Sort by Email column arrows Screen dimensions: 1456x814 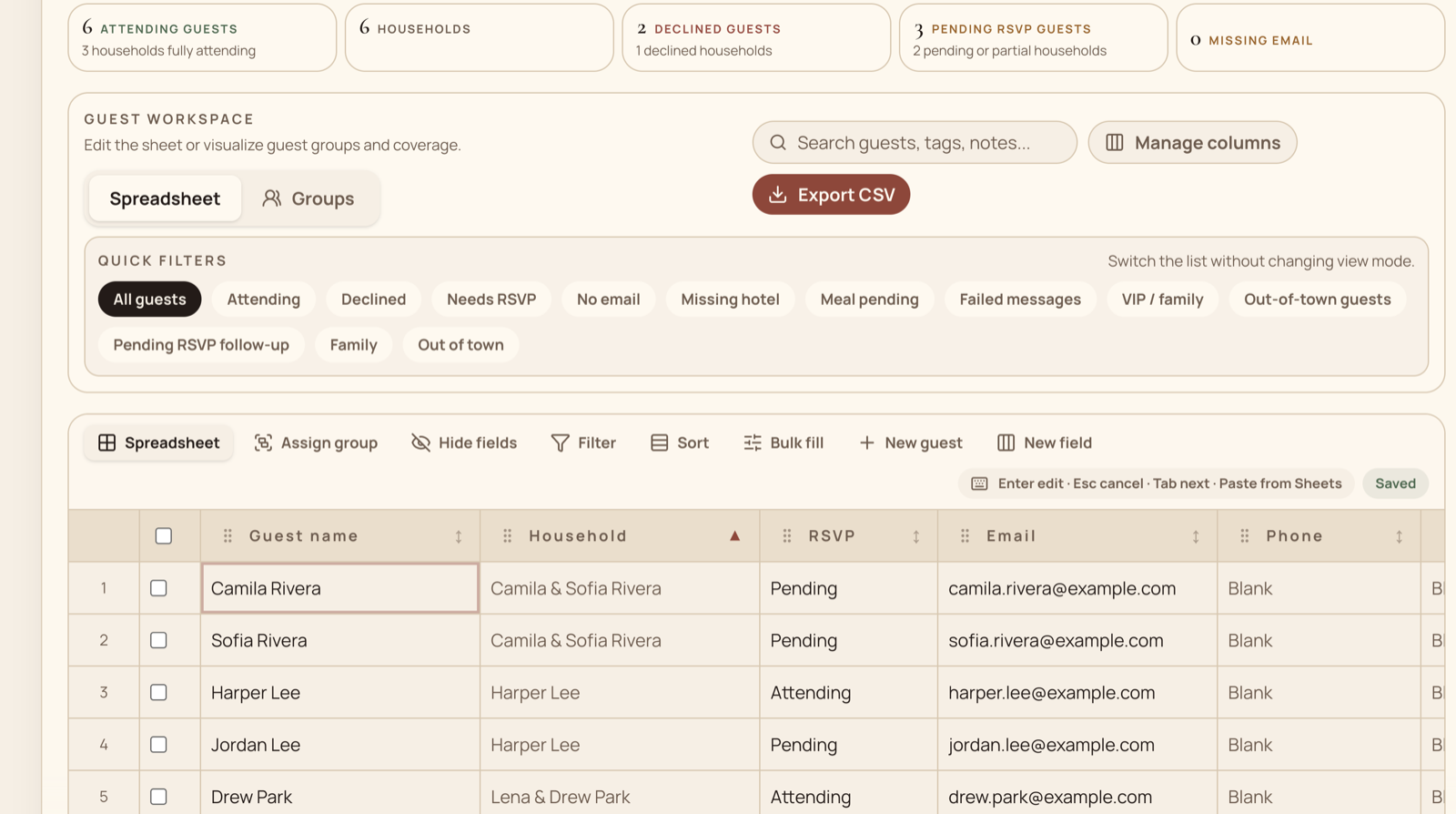(x=1196, y=537)
